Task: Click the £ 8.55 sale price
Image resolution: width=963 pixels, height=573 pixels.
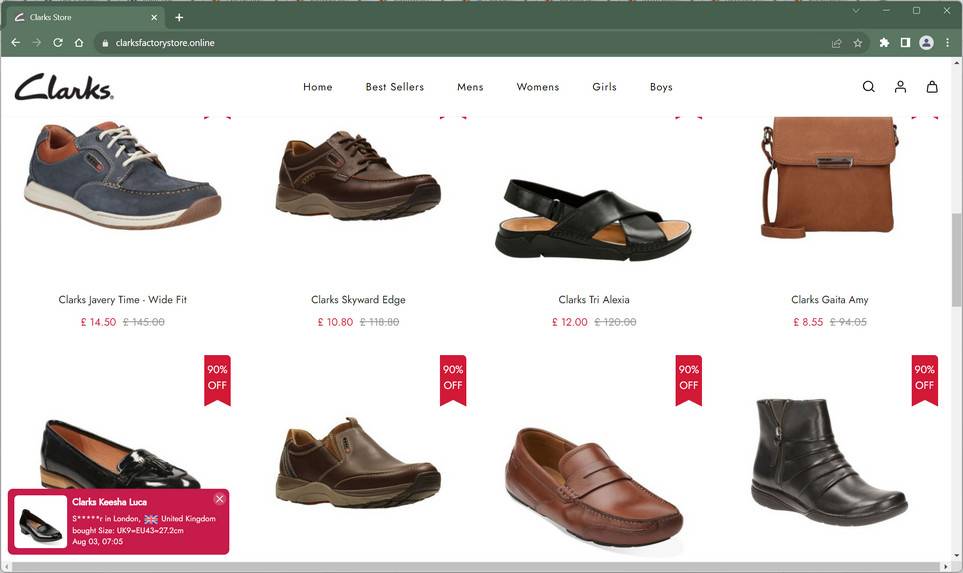Action: click(x=808, y=322)
